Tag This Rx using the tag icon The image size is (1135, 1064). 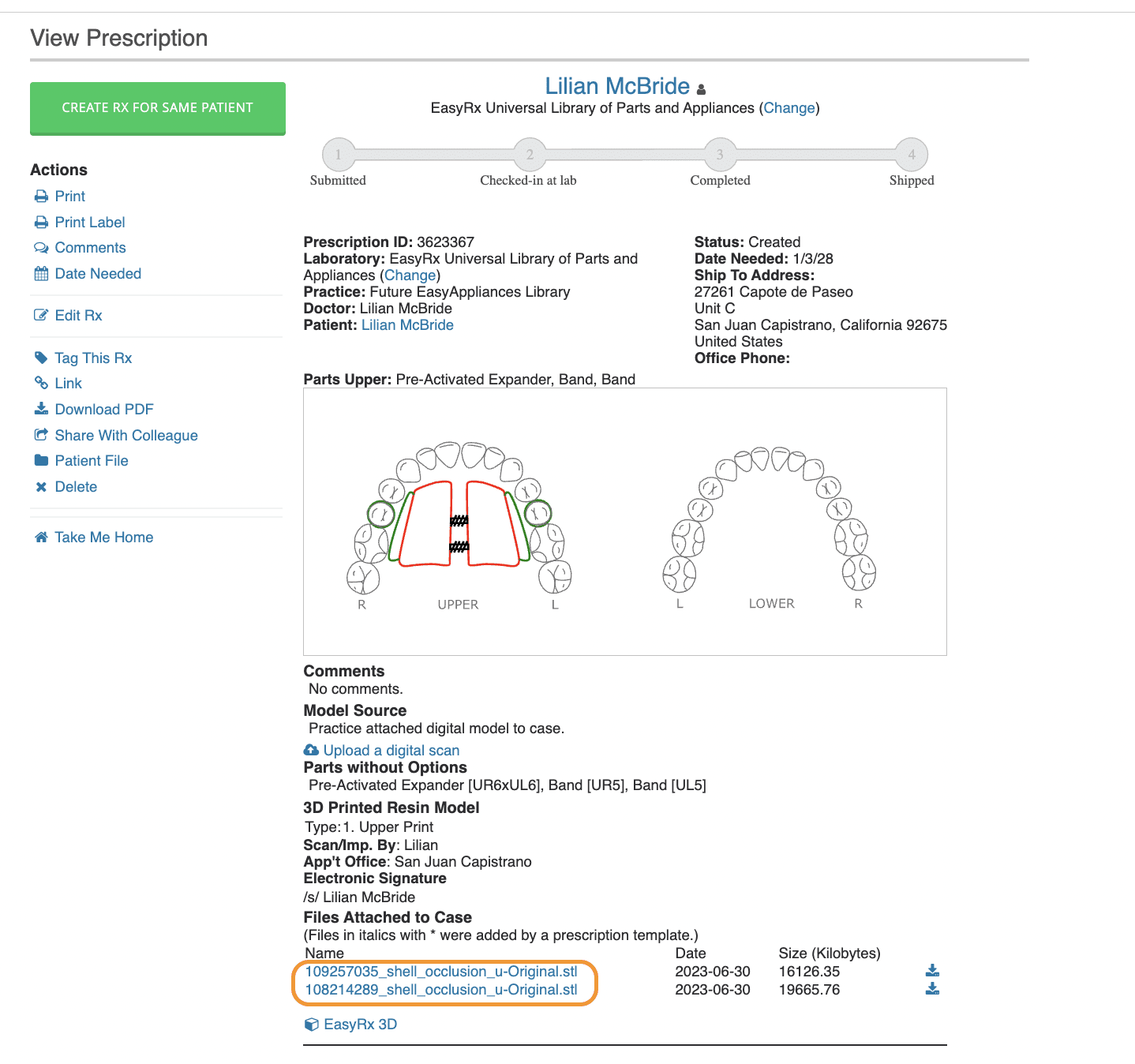(42, 358)
